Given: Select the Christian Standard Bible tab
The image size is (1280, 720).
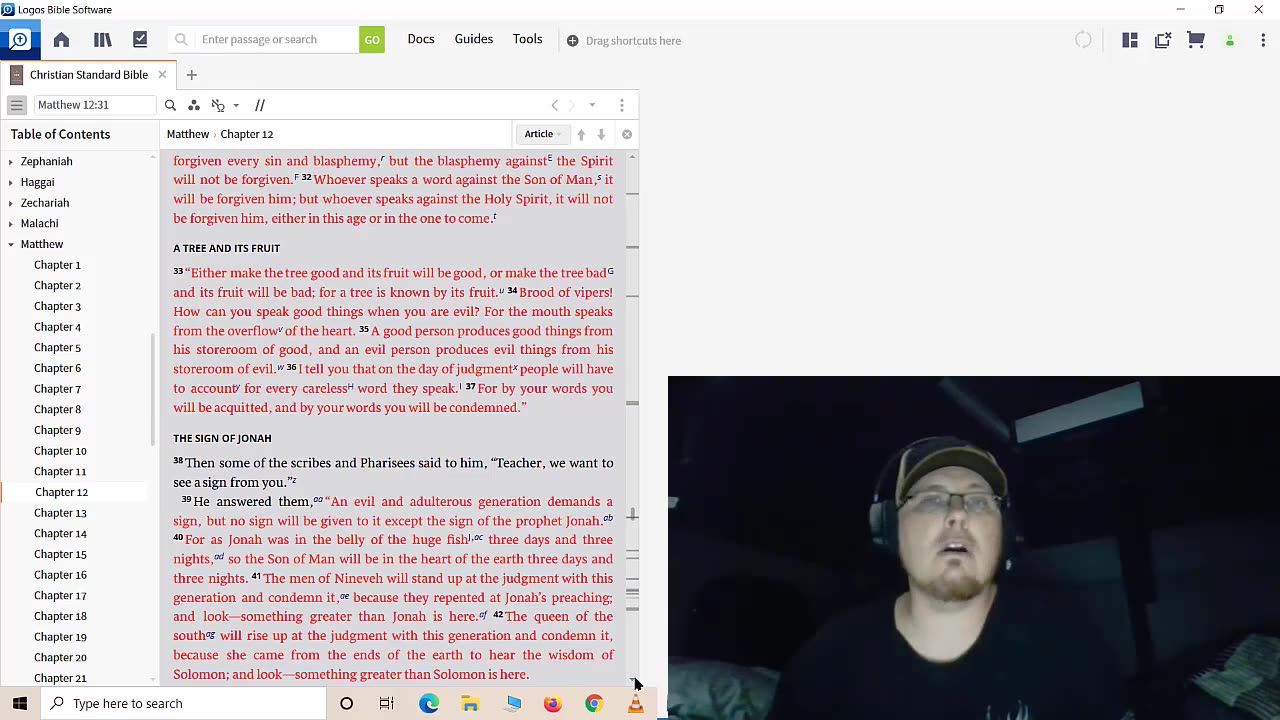Looking at the screenshot, I should (x=88, y=75).
